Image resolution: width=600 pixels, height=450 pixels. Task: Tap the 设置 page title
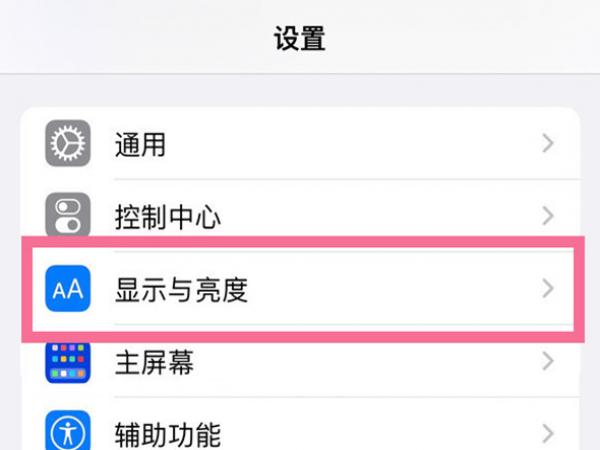tap(300, 40)
